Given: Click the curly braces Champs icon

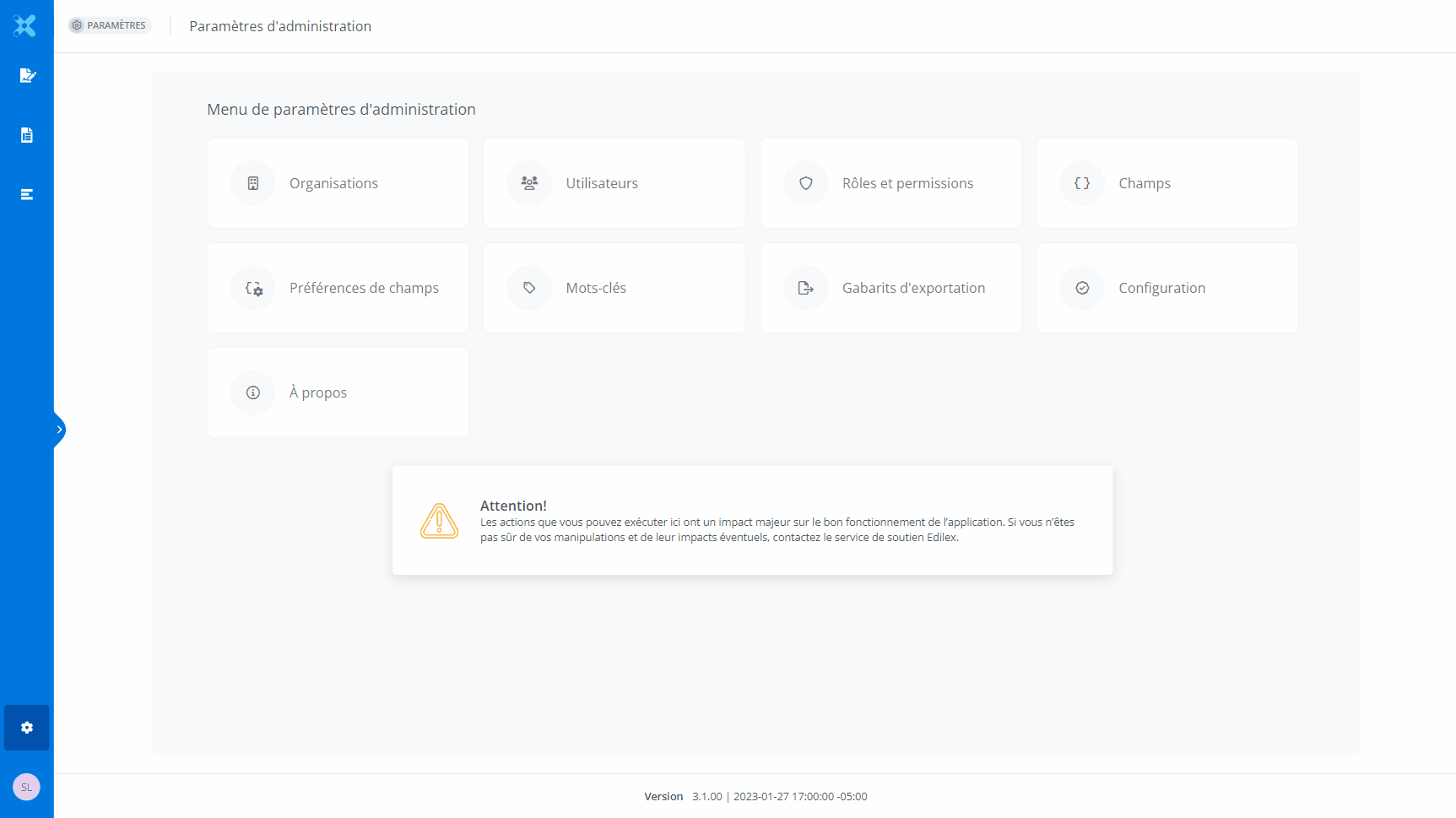Looking at the screenshot, I should click(1082, 183).
